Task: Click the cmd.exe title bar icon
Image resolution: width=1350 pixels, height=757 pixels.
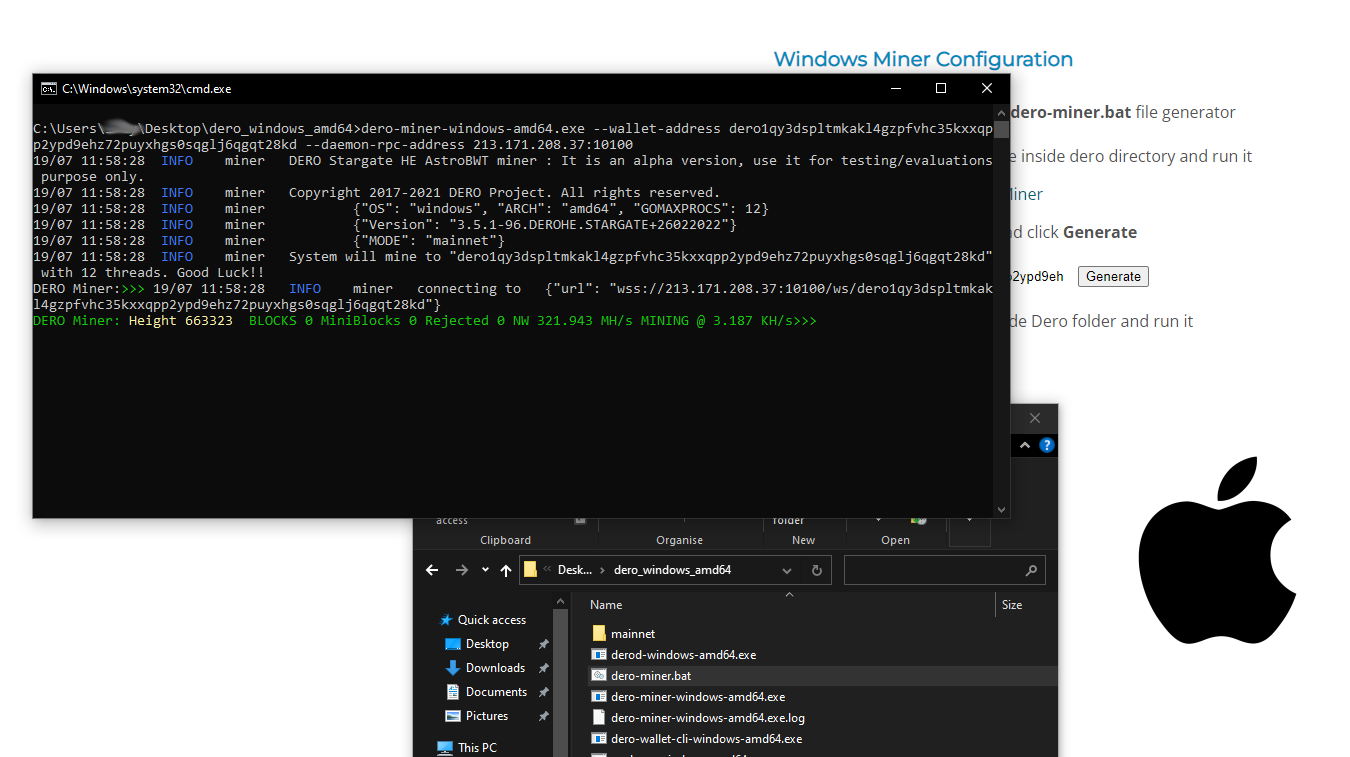Action: click(x=48, y=88)
